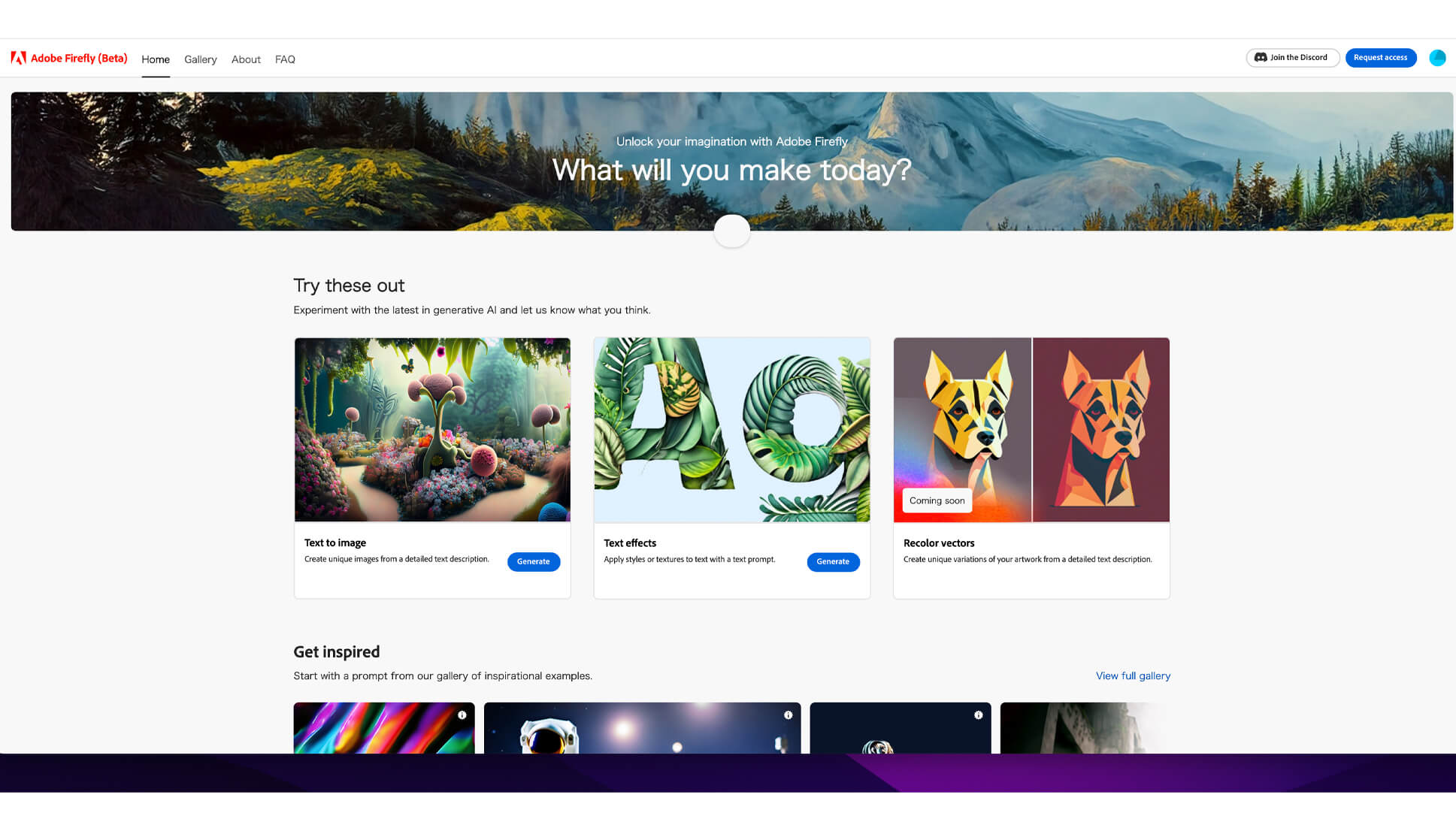Open the About page
This screenshot has width=1456, height=831.
coord(245,59)
